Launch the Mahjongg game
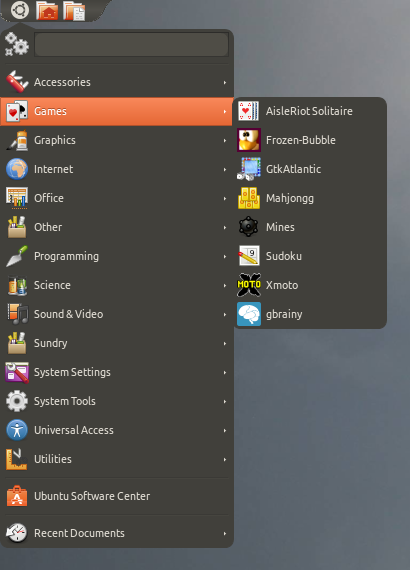The height and width of the screenshot is (570, 410). 310,198
